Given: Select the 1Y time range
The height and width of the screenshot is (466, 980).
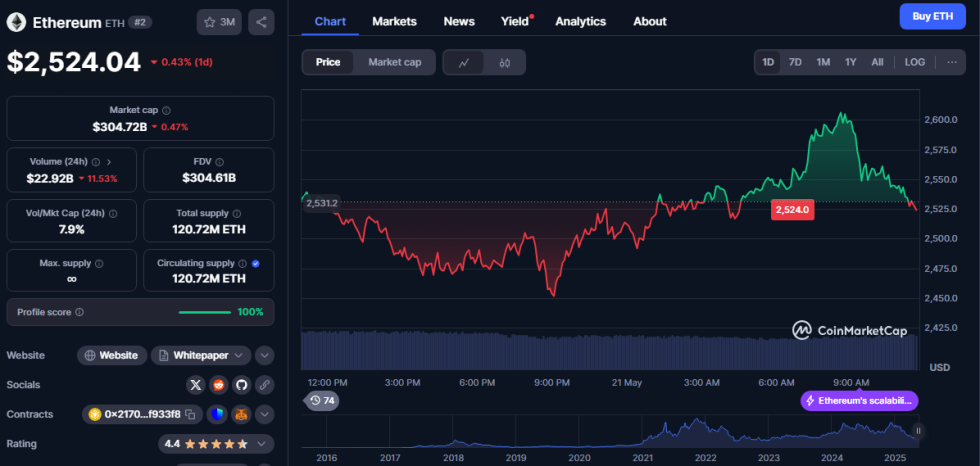Looking at the screenshot, I should pos(851,62).
